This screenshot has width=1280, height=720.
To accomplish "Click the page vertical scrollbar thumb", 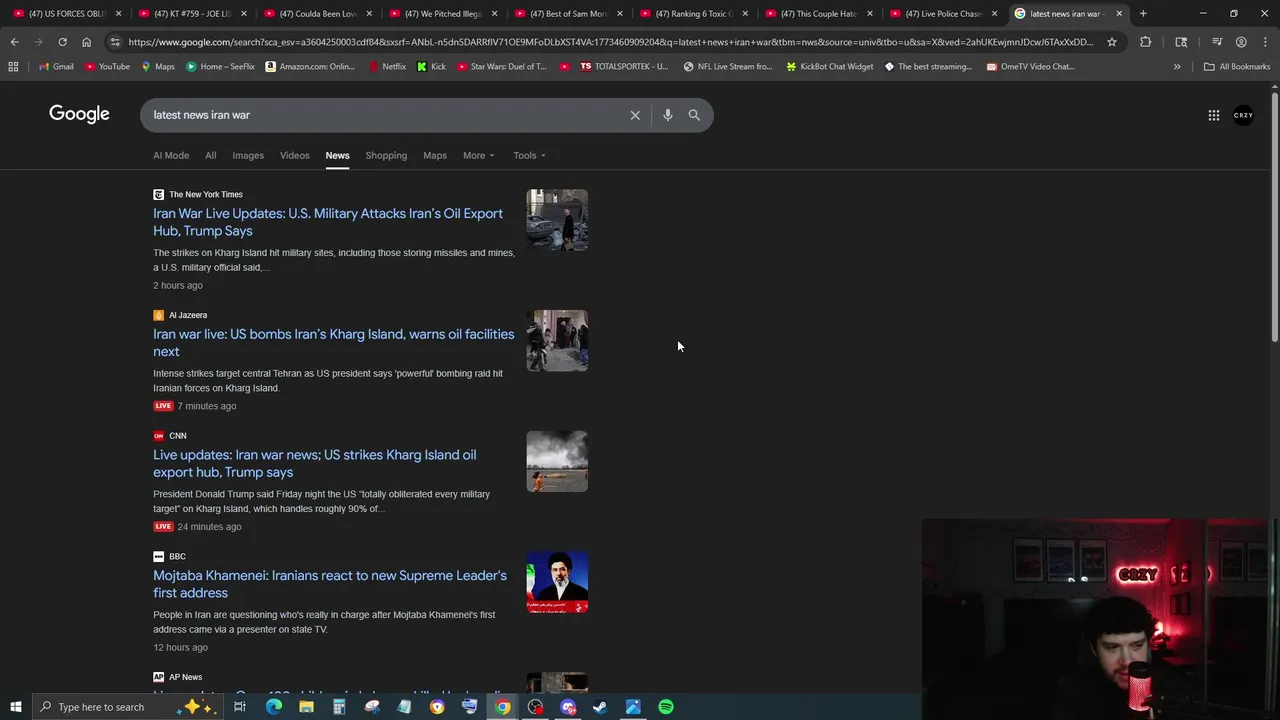I will (1274, 217).
